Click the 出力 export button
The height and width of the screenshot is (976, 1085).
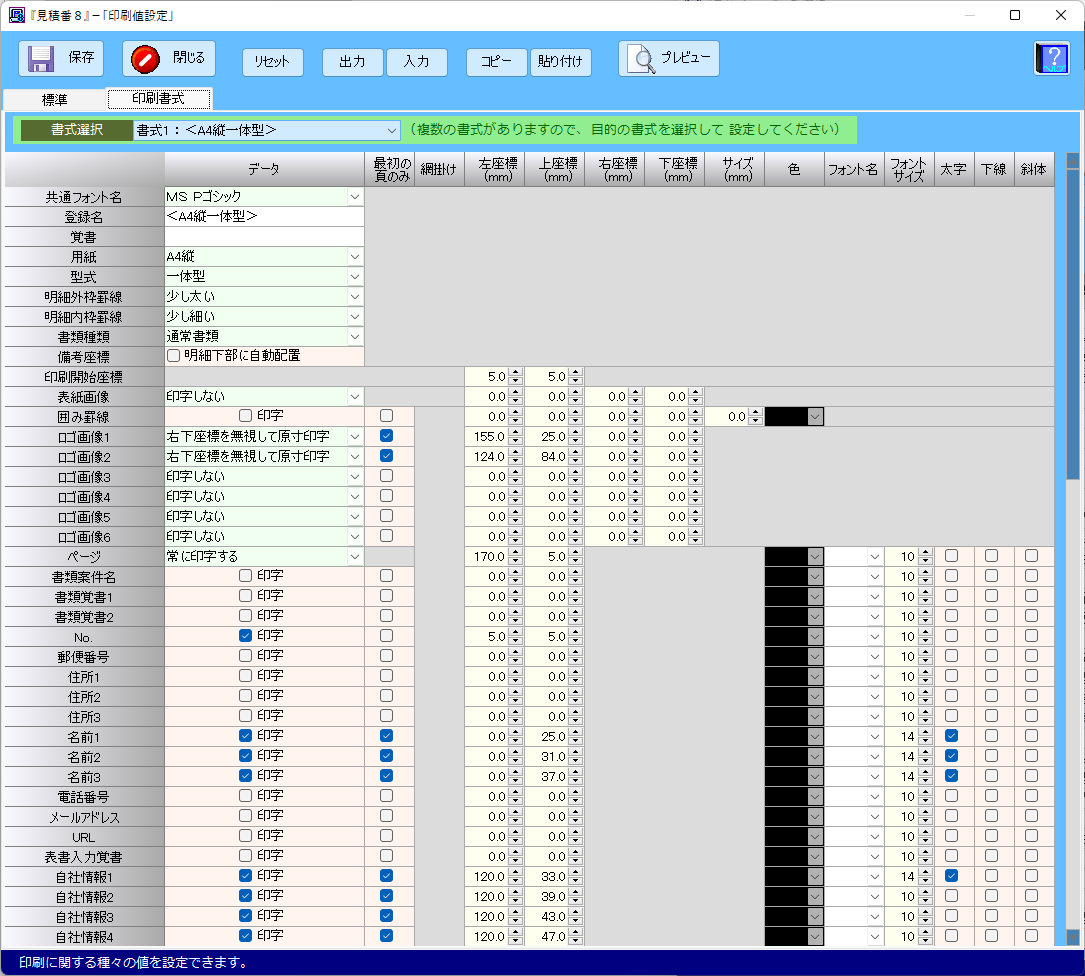[352, 62]
